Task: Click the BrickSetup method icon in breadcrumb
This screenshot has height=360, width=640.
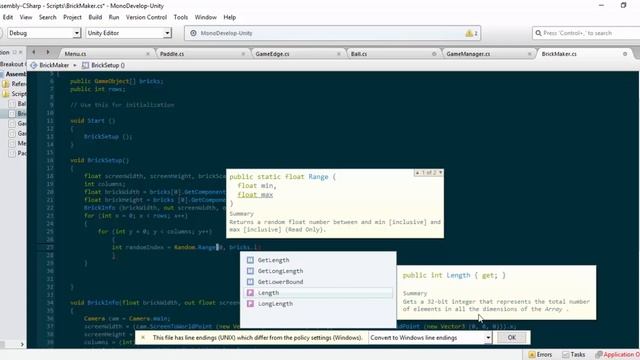Action: pyautogui.click(x=85, y=65)
